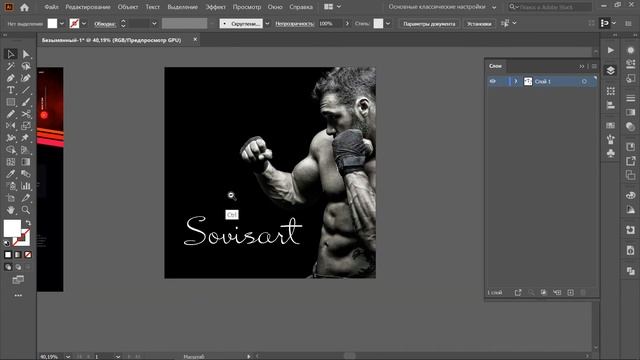Create new layer in Layers panel
The width and height of the screenshot is (640, 360).
pos(571,293)
